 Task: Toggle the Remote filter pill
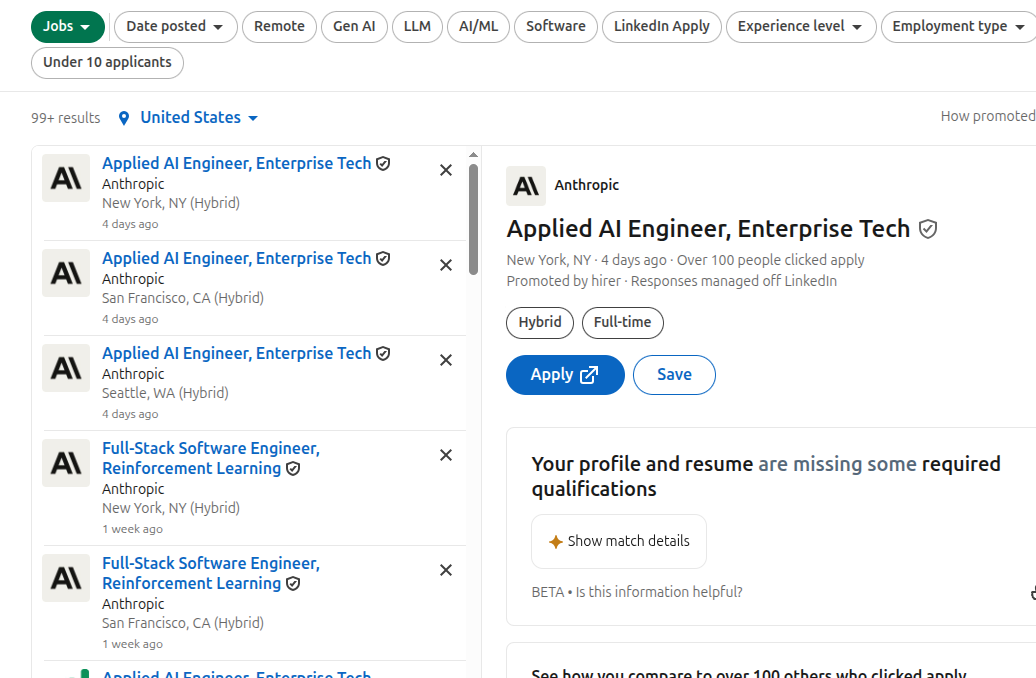(x=279, y=26)
